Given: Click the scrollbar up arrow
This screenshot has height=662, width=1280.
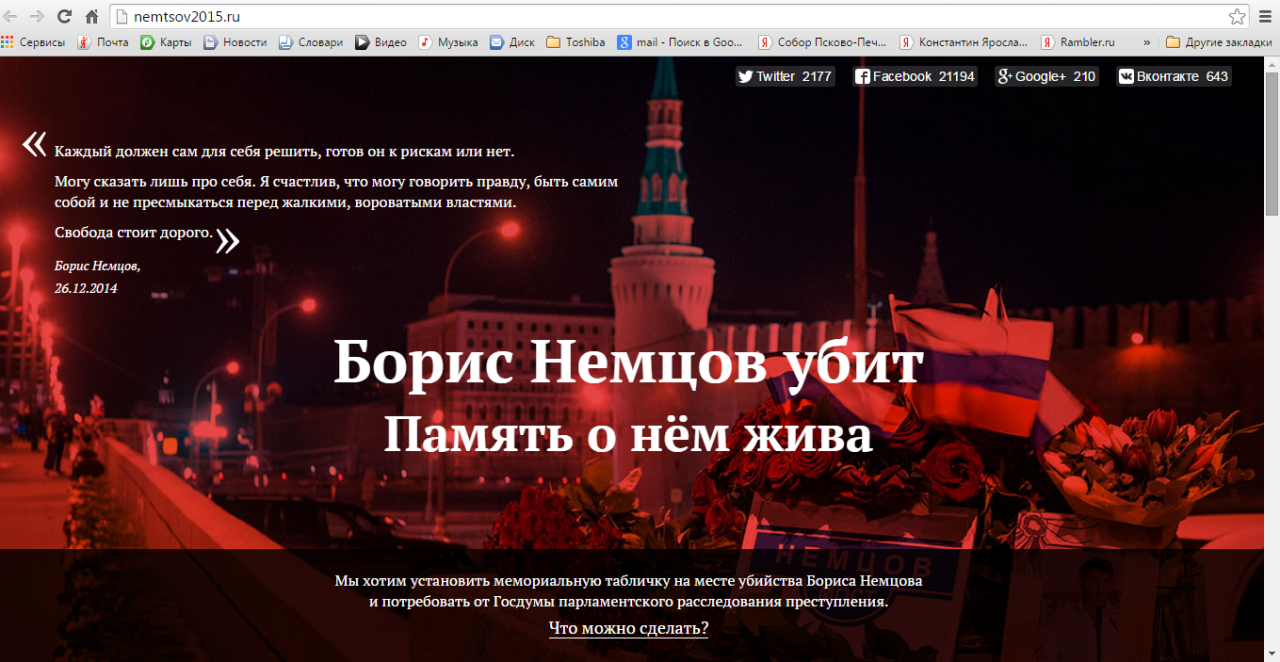Looking at the screenshot, I should (1271, 64).
